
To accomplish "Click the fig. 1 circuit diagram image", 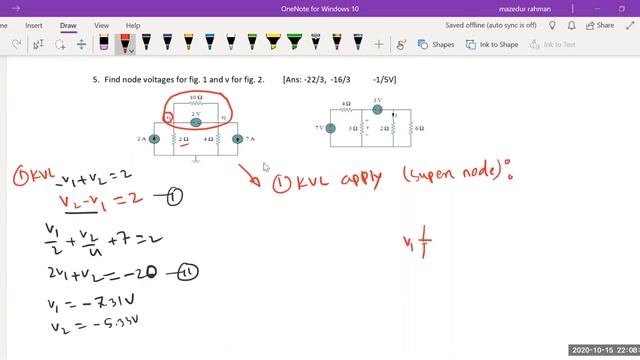I will pos(196,128).
